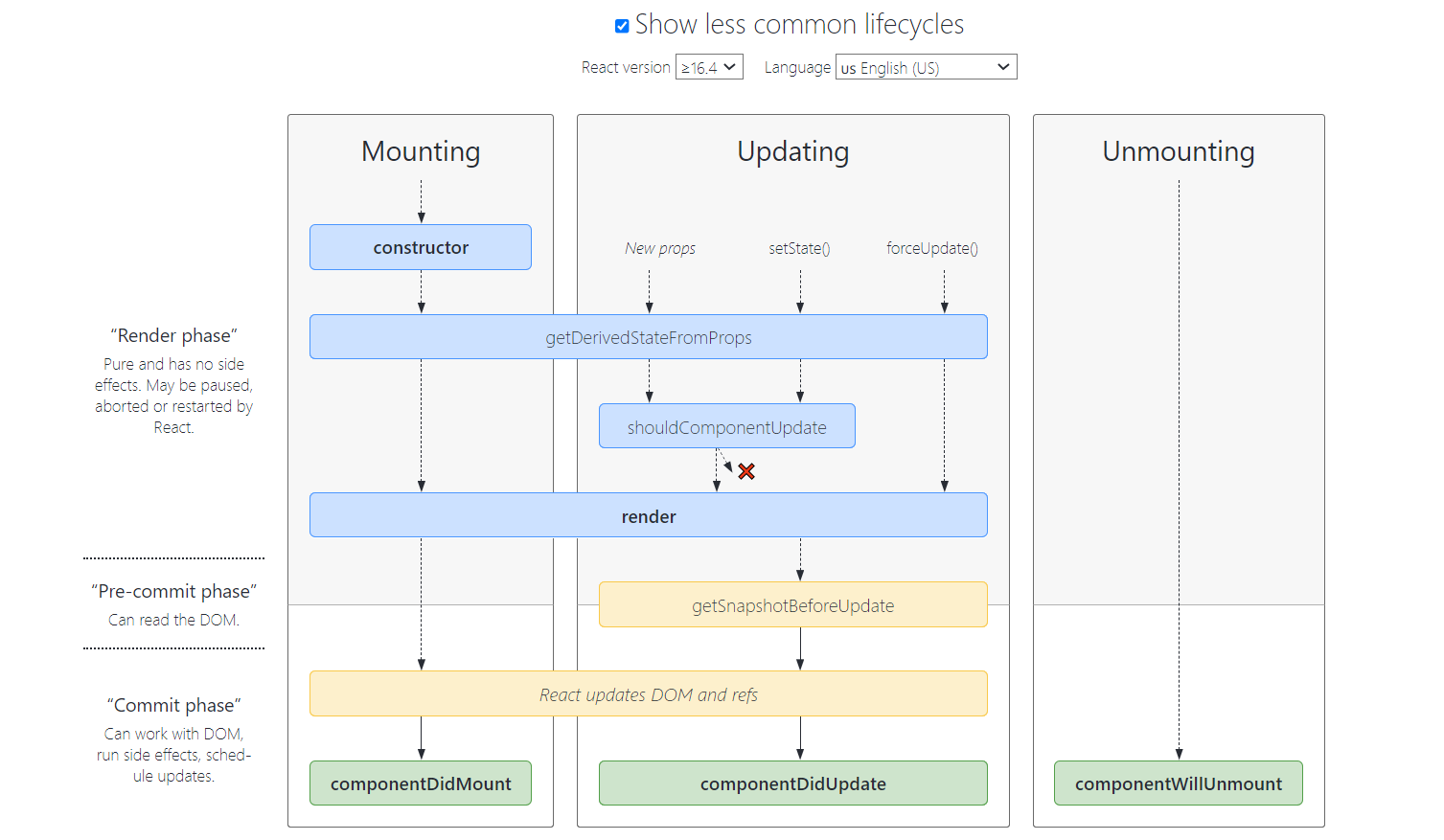Click the New props label
Image resolution: width=1444 pixels, height=840 pixels.
pyautogui.click(x=660, y=248)
